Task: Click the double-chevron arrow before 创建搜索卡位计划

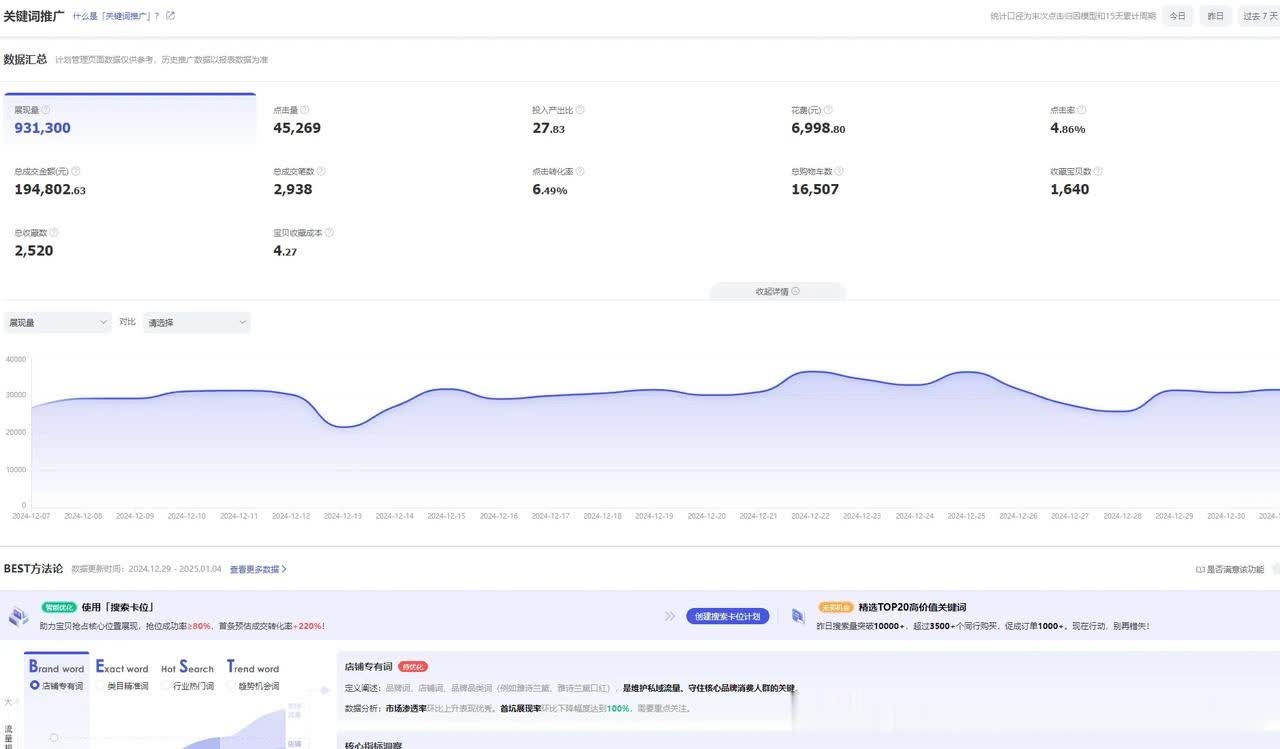Action: tap(670, 616)
